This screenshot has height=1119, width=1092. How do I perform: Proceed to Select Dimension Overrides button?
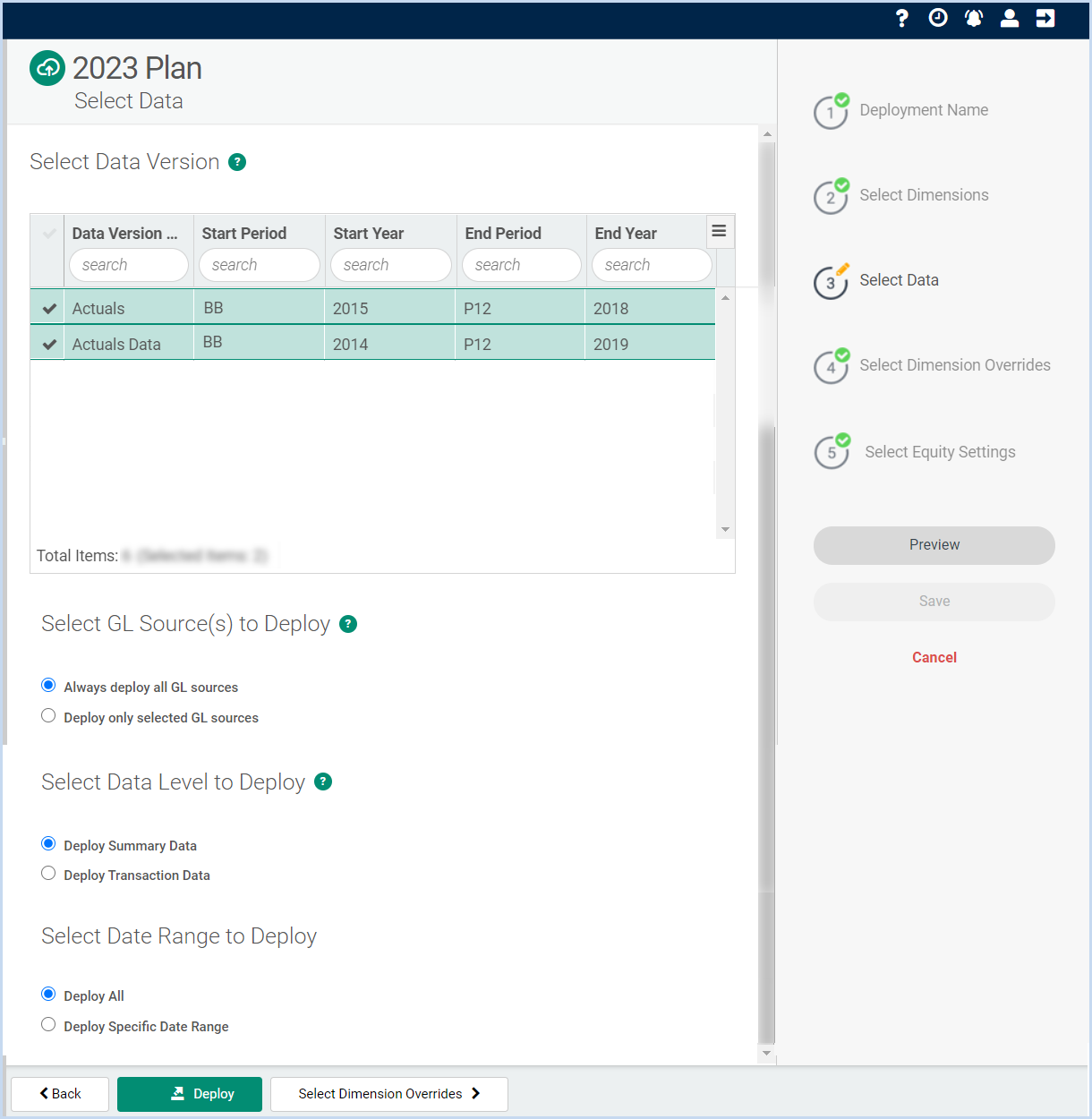(x=389, y=1094)
